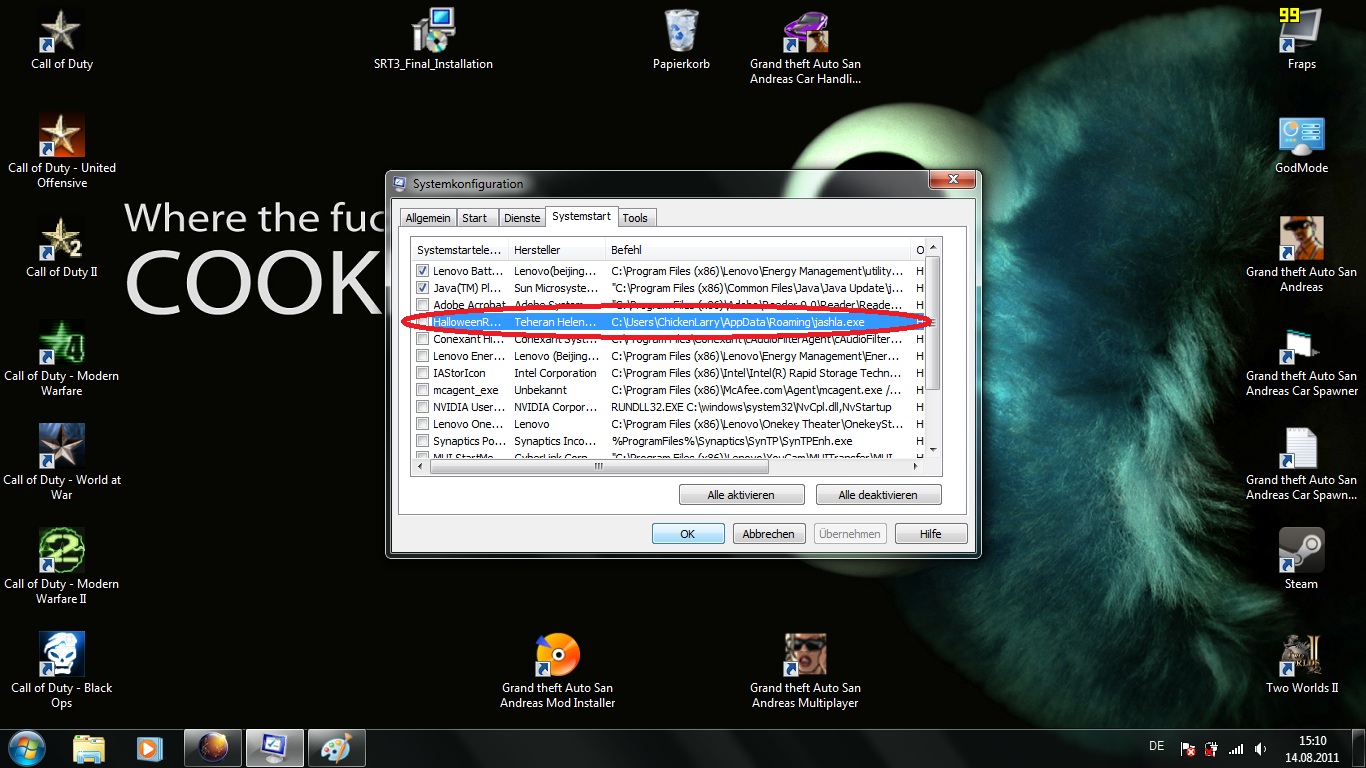Click the startup list up scroll arrow
The height and width of the screenshot is (768, 1366).
pyautogui.click(x=933, y=247)
